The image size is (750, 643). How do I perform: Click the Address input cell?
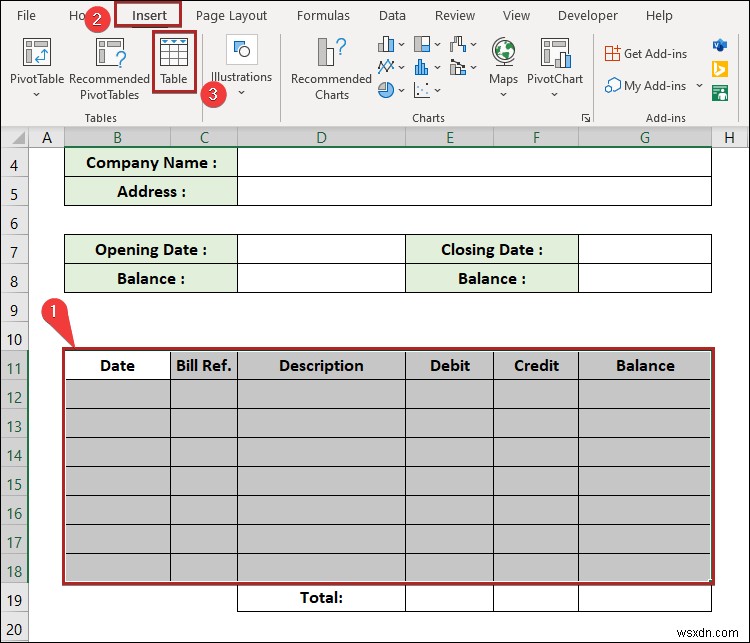pos(474,191)
